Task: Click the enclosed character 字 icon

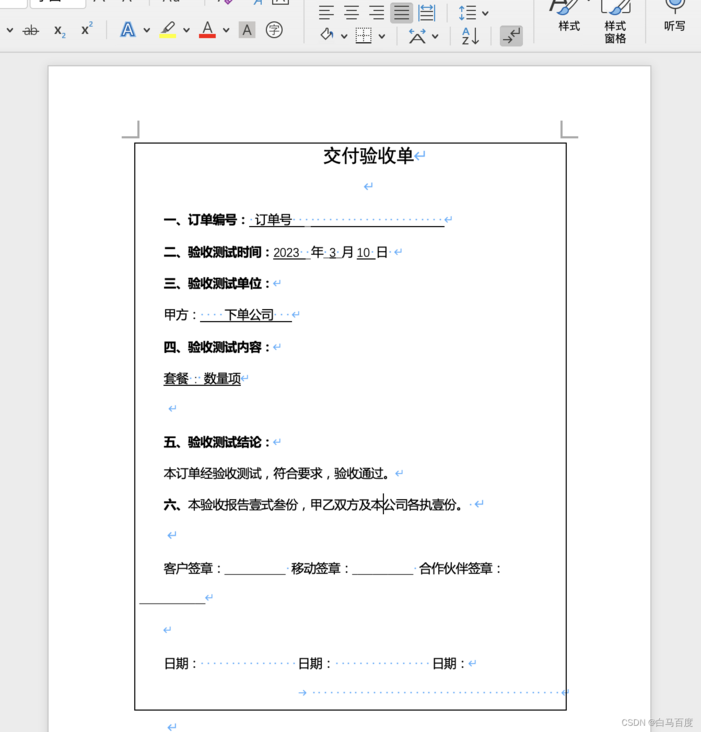Action: tap(274, 30)
